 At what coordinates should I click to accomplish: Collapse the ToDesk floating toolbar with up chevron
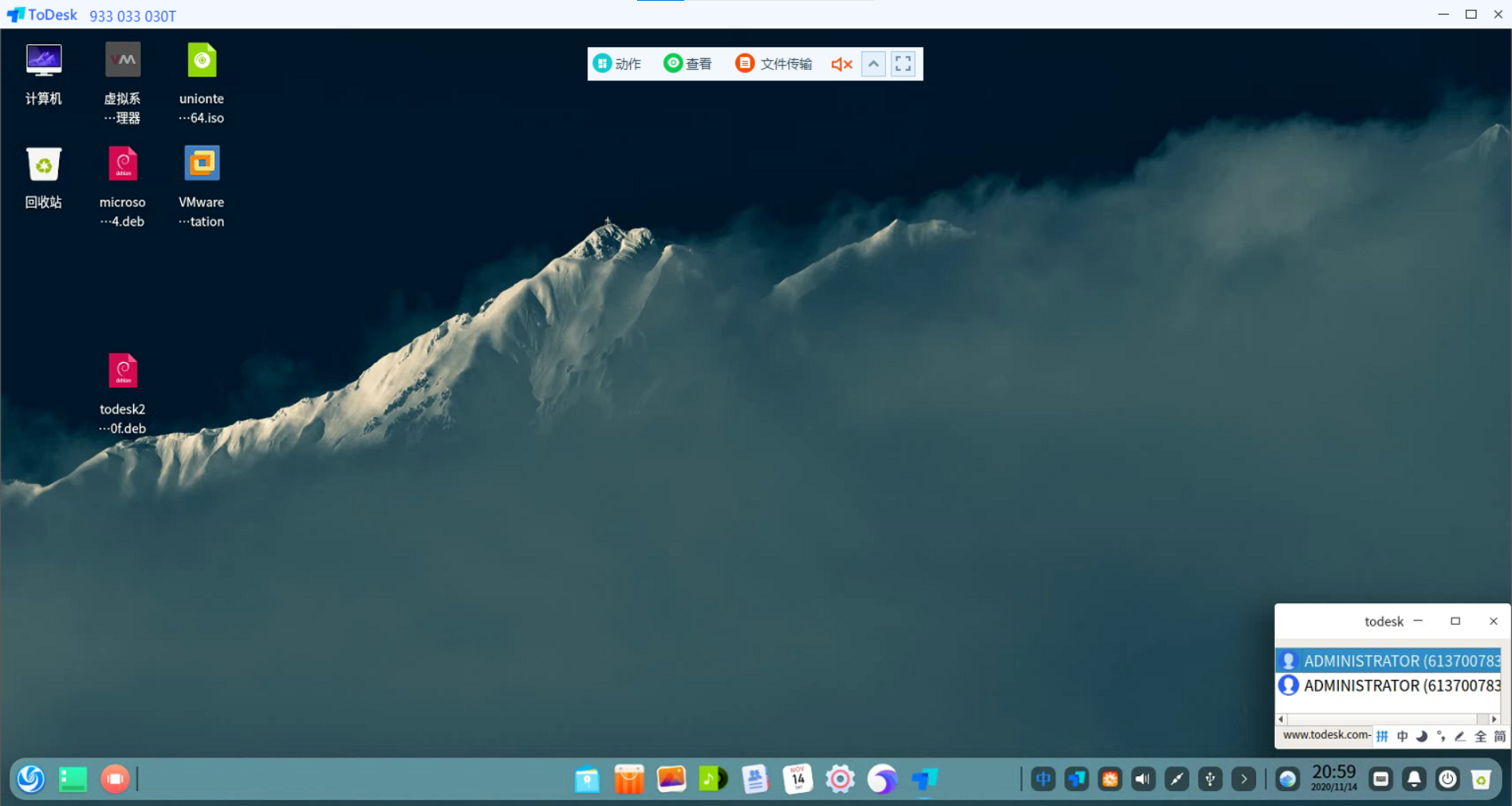pos(873,64)
